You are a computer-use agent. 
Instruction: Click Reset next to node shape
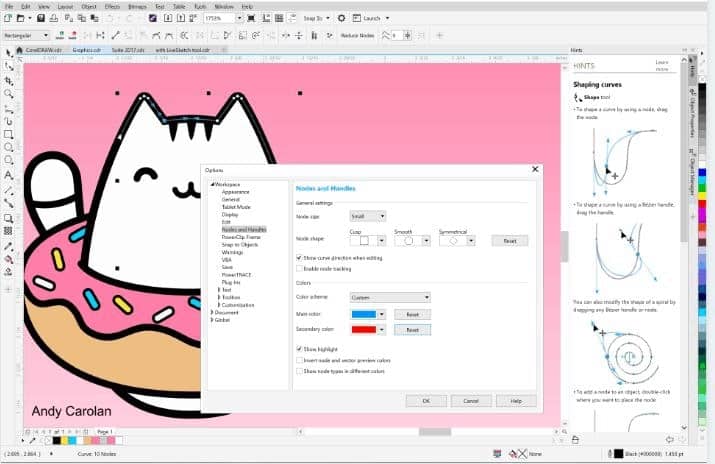coord(510,241)
